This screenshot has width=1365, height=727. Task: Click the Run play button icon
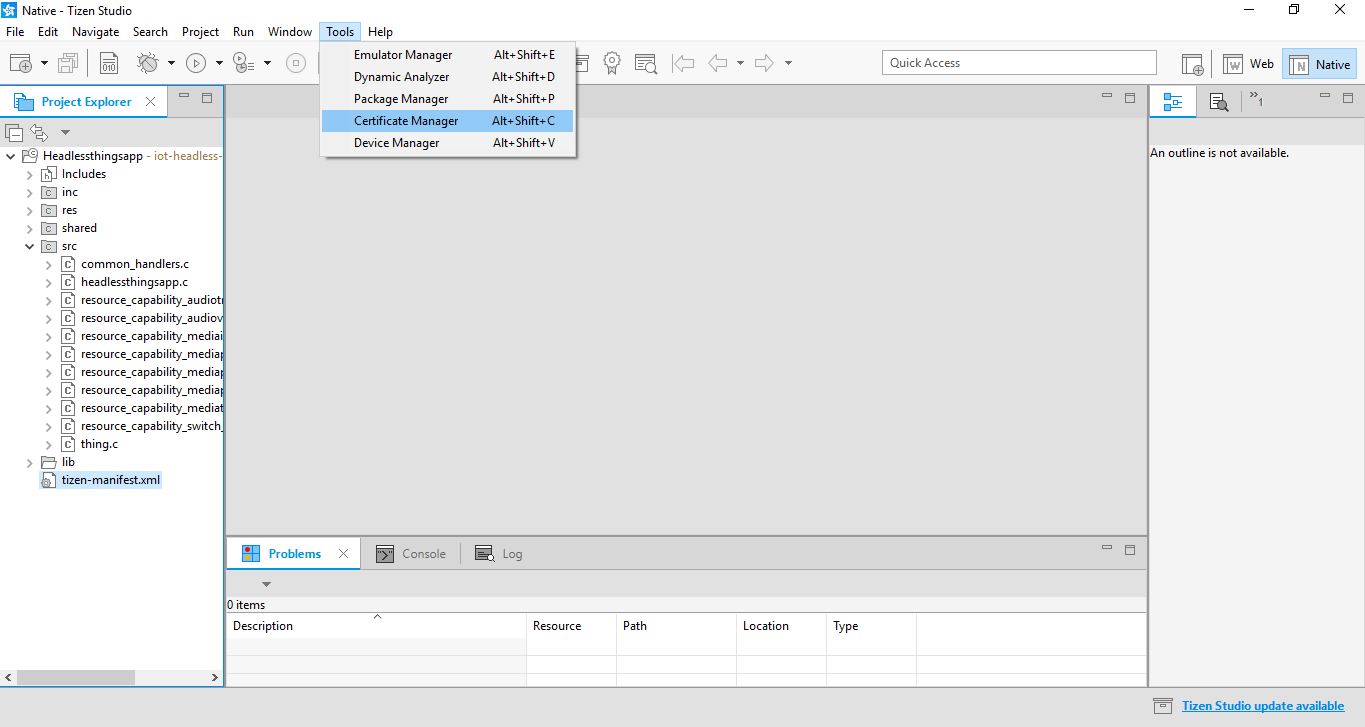[x=196, y=63]
